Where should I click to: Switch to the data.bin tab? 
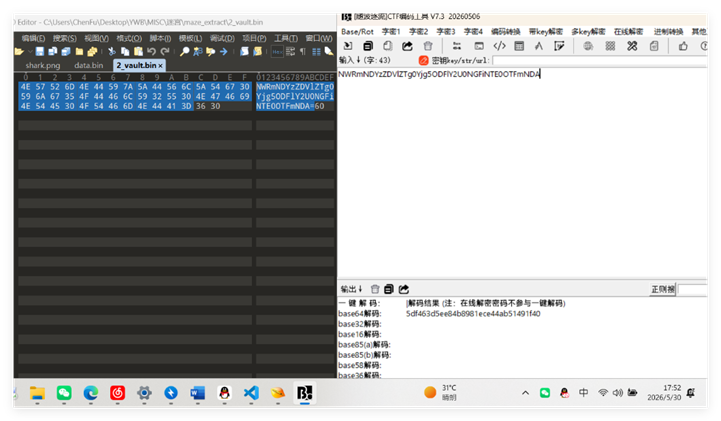[88, 66]
